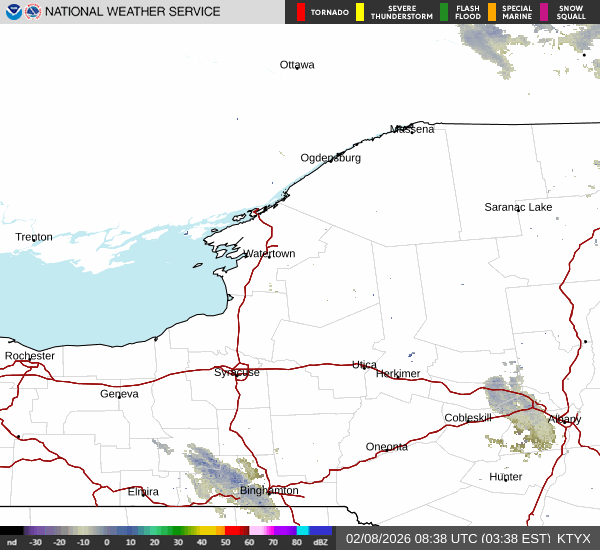Image resolution: width=600 pixels, height=550 pixels.
Task: Click the Albany city label
Action: (564, 419)
